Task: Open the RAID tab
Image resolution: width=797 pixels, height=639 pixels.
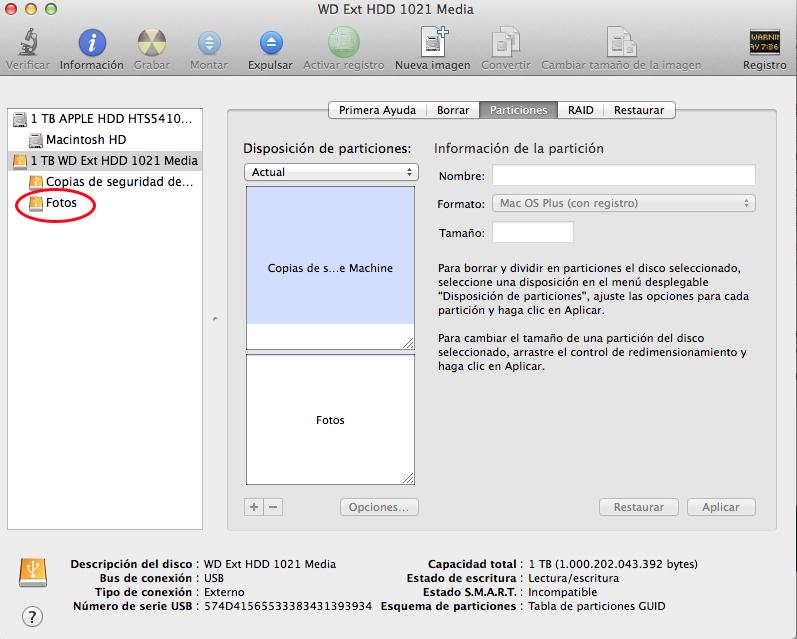Action: (x=581, y=110)
